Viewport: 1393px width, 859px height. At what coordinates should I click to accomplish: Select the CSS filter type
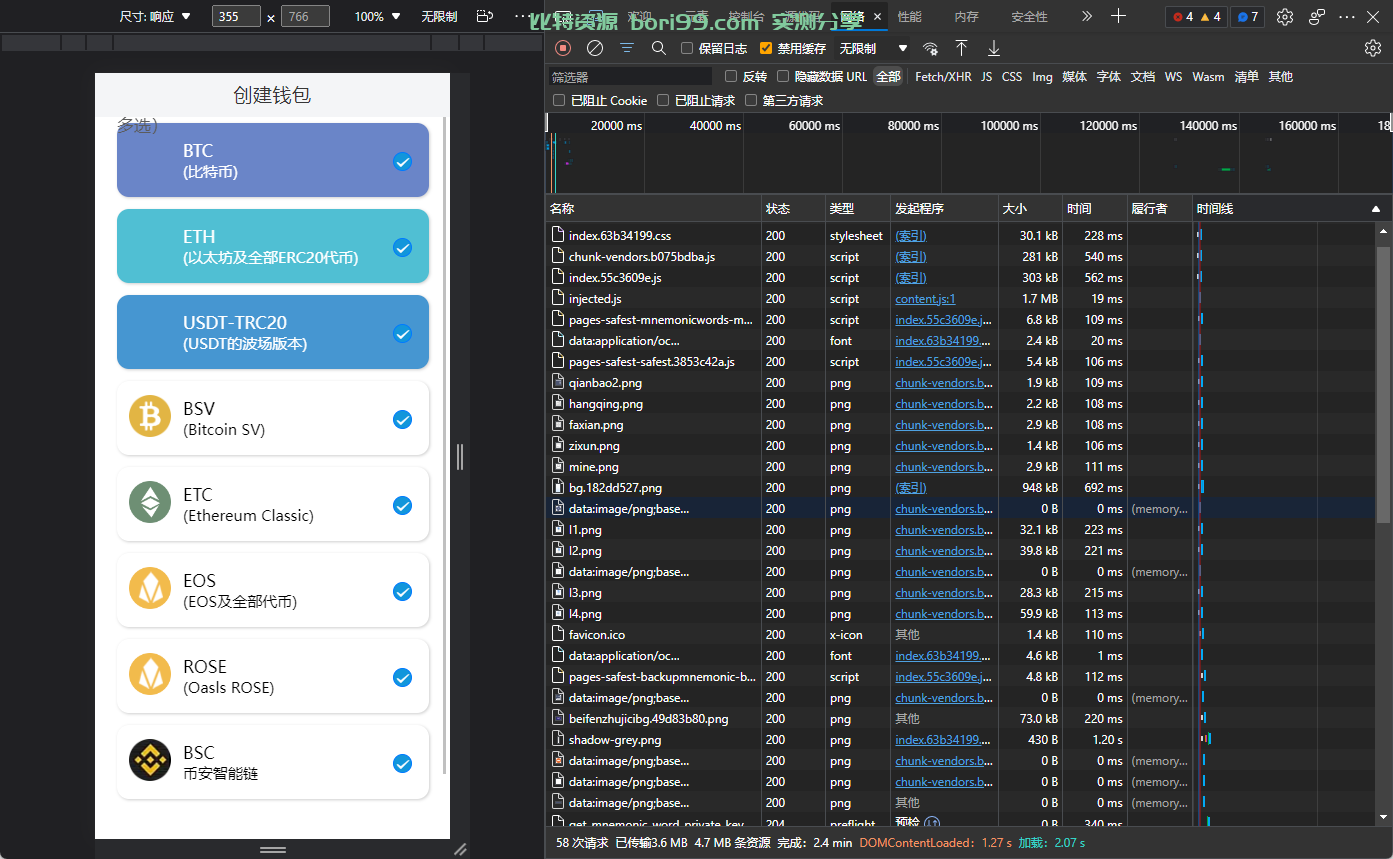[x=1012, y=76]
